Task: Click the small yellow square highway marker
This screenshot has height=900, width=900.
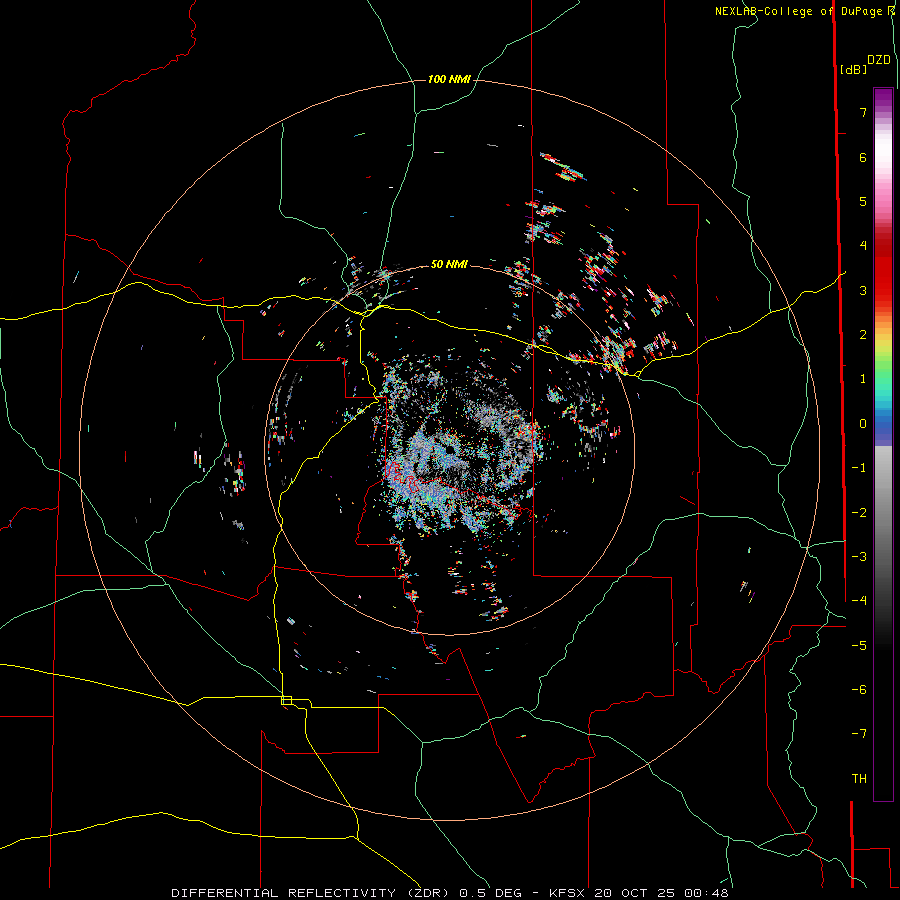Action: pos(286,700)
